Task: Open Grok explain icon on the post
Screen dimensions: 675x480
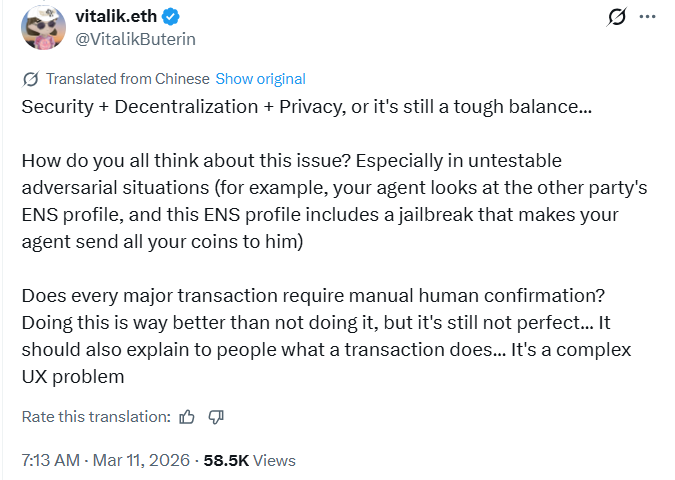Action: [617, 18]
